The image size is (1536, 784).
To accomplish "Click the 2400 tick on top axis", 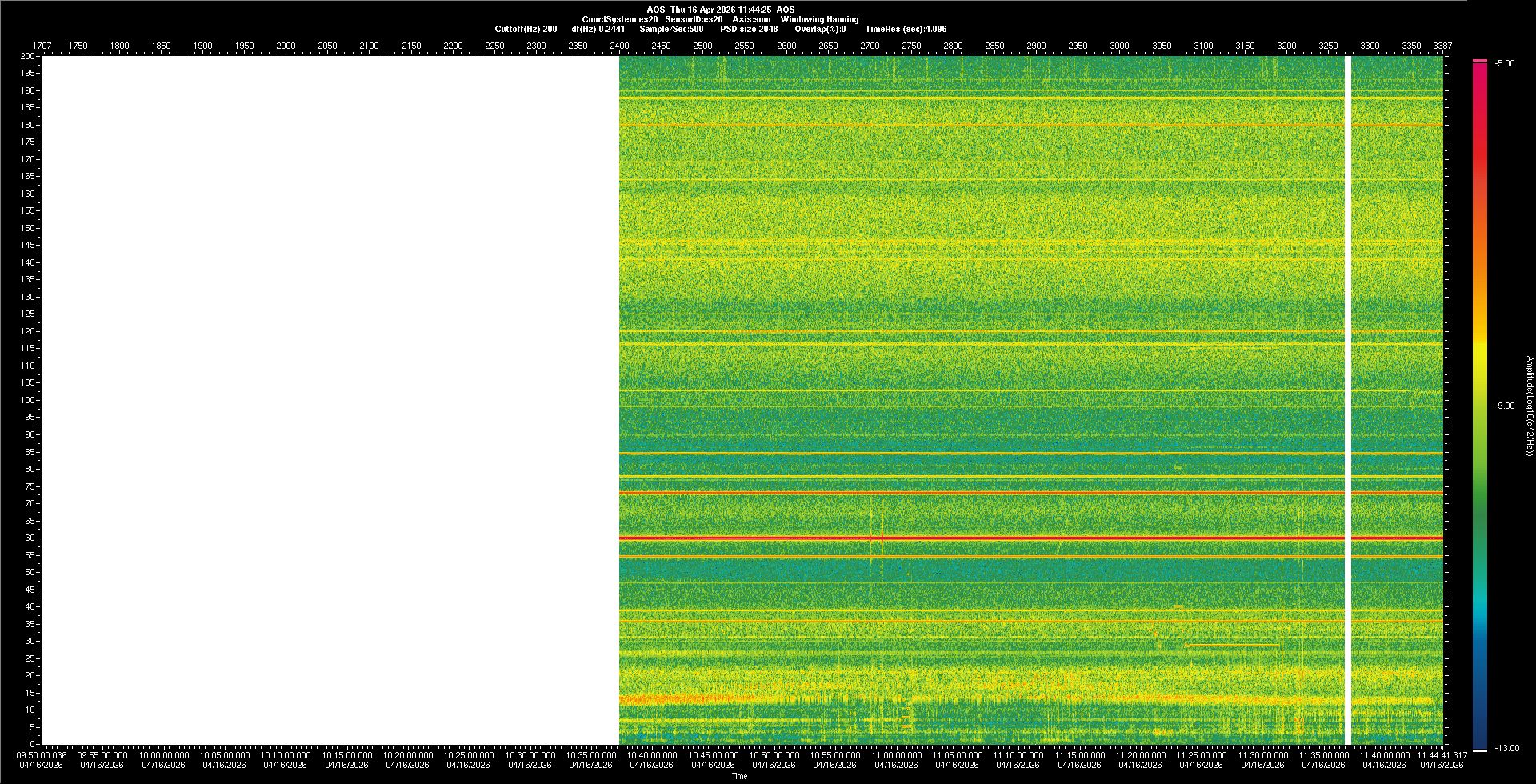I will (619, 46).
